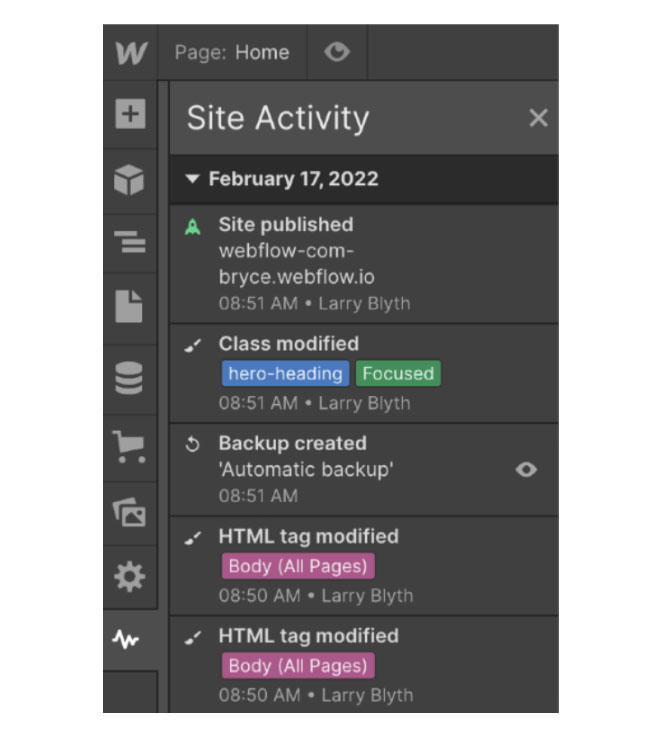Select the first Body (All Pages) tag
Screen dimensions: 665x739
pyautogui.click(x=298, y=566)
